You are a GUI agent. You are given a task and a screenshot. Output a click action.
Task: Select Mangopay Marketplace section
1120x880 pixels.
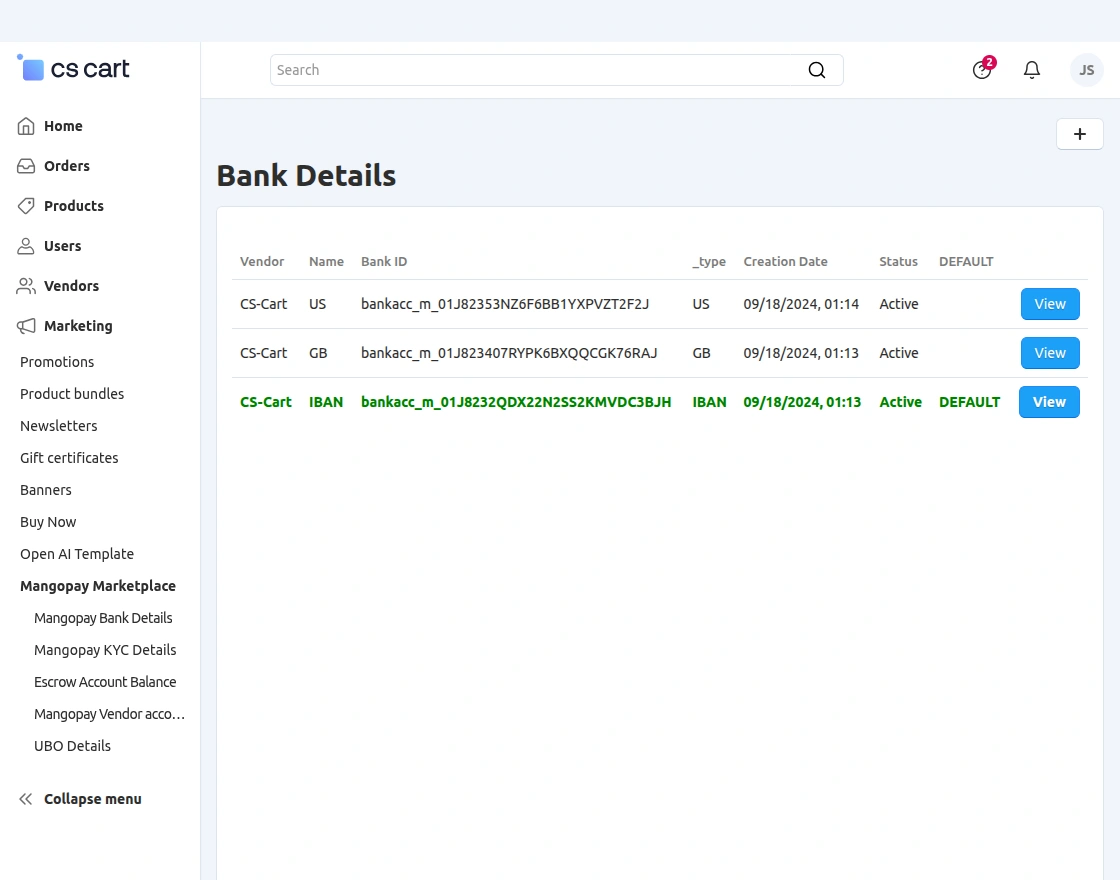point(98,586)
